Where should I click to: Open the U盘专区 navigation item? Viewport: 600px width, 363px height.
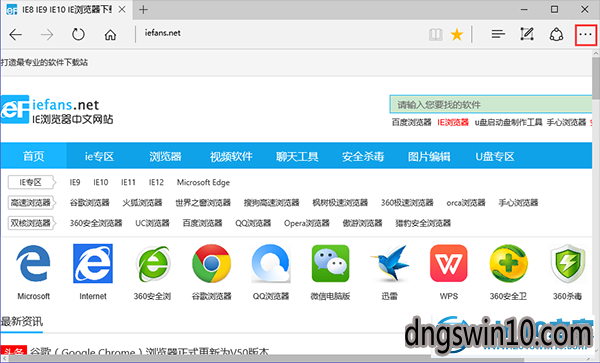click(x=495, y=156)
